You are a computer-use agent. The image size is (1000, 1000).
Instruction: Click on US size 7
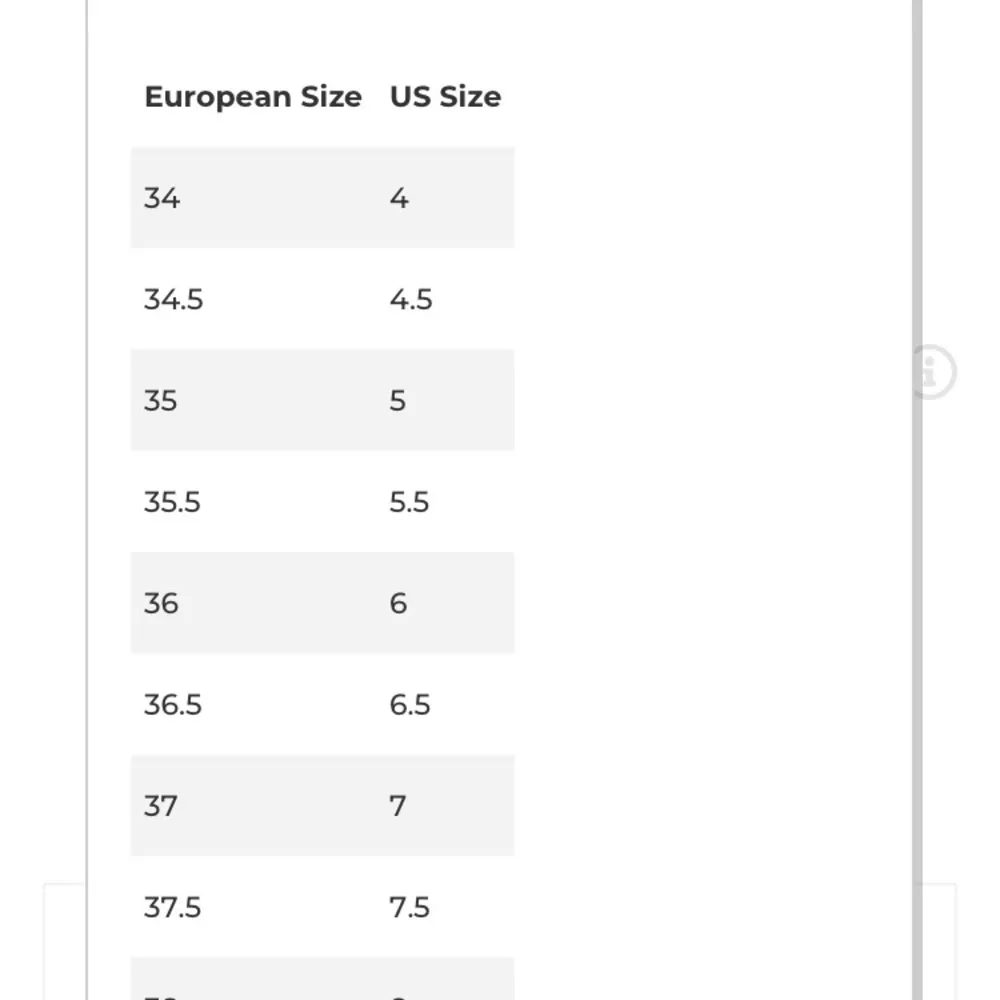(x=398, y=805)
